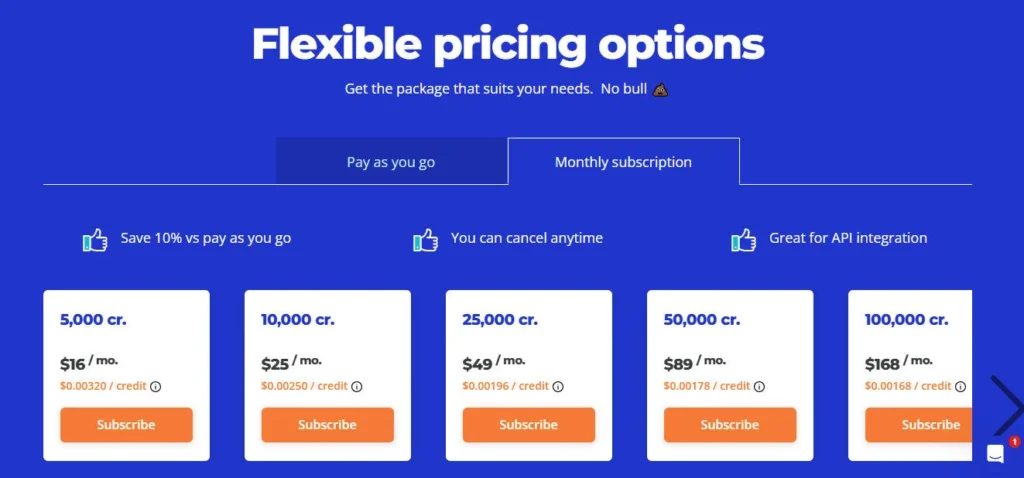Click the info icon beside $0.00250 / credit
1024x478 pixels.
[357, 387]
